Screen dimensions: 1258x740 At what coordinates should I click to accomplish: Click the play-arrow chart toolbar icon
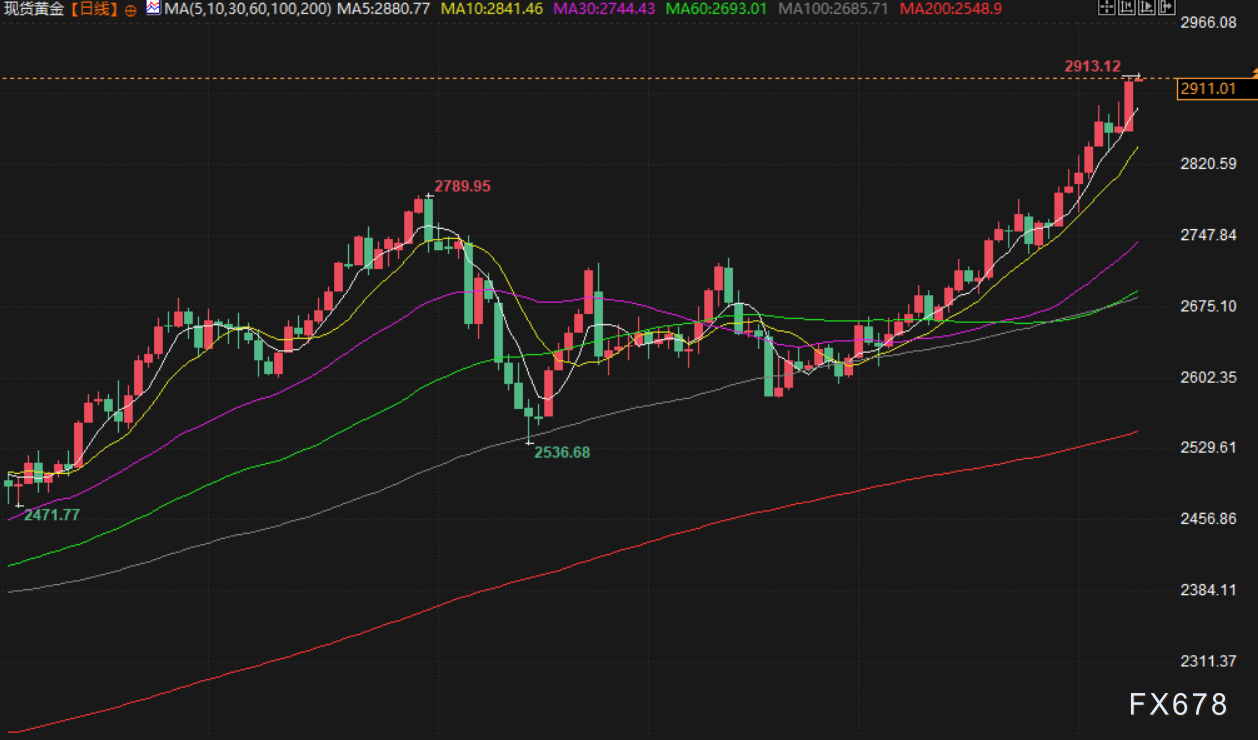[x=1145, y=8]
